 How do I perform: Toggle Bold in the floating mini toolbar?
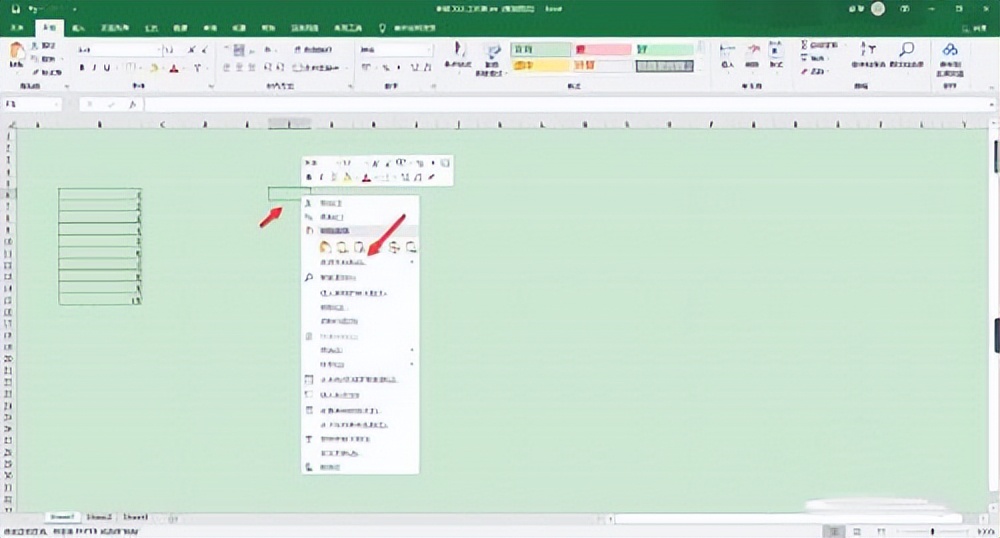309,177
